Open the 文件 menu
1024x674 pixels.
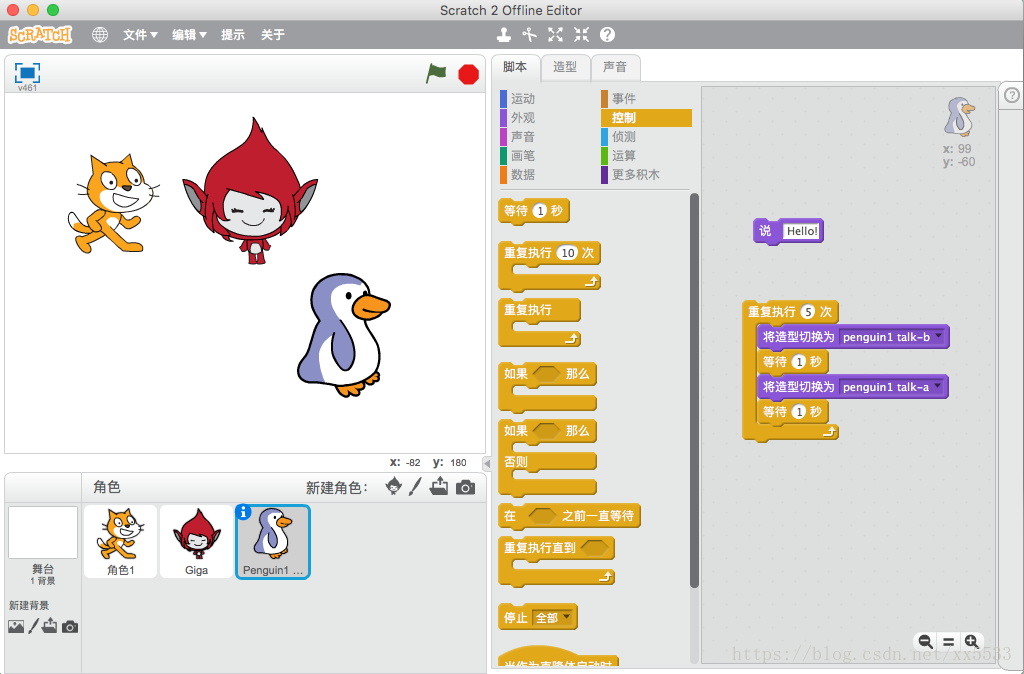[x=140, y=35]
